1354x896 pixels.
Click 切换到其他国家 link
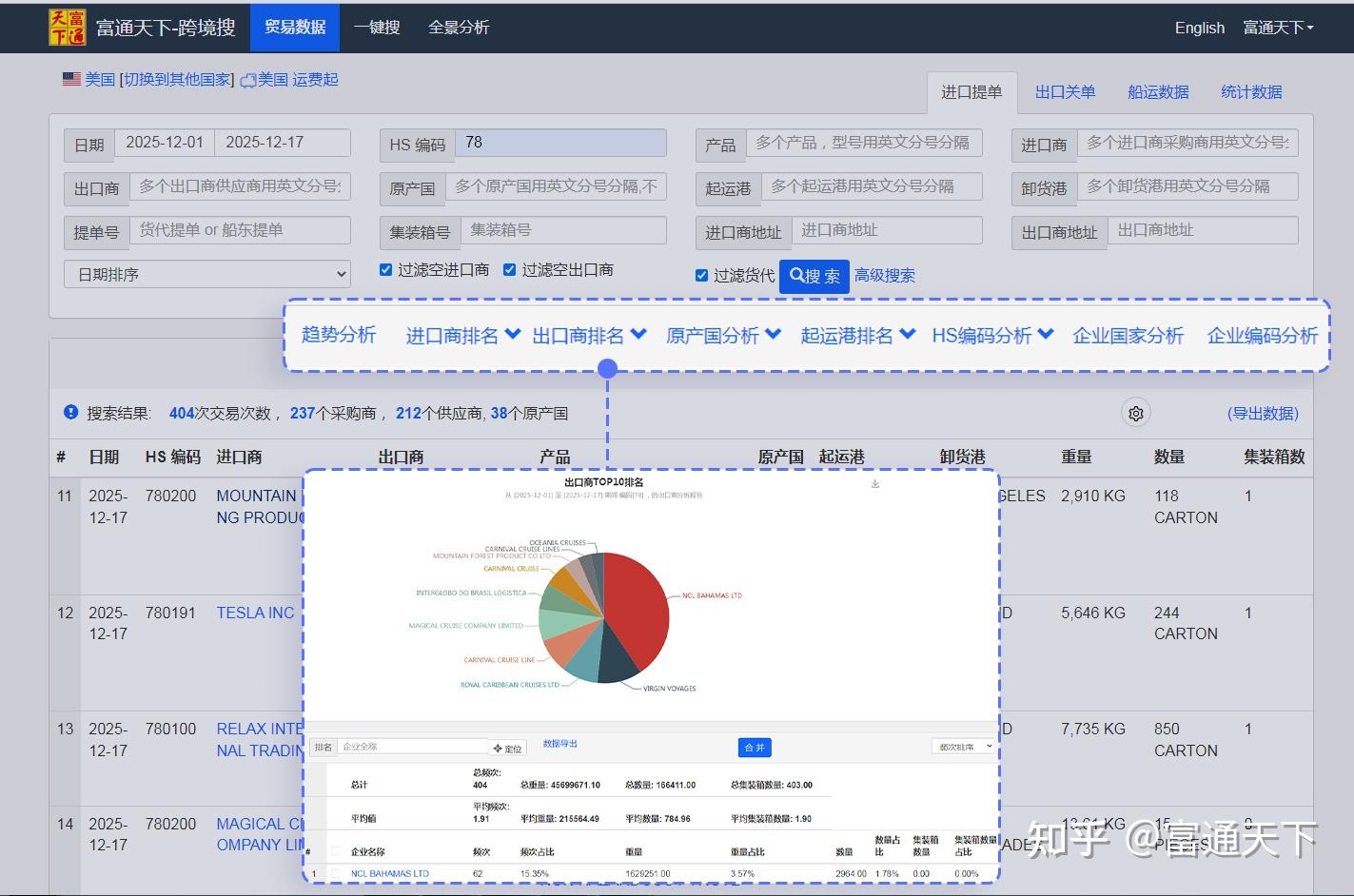(x=178, y=80)
